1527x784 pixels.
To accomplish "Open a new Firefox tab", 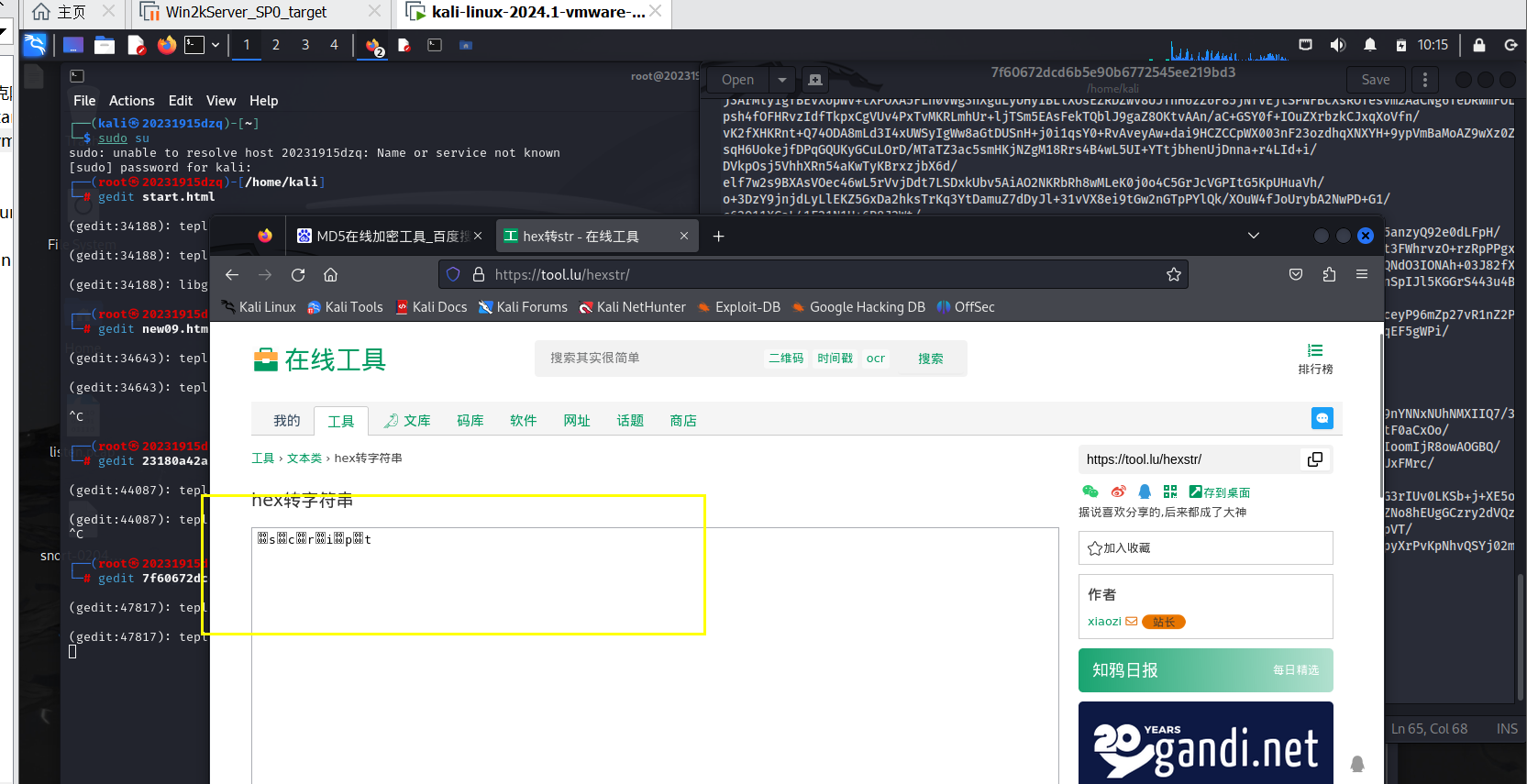I will [x=719, y=237].
